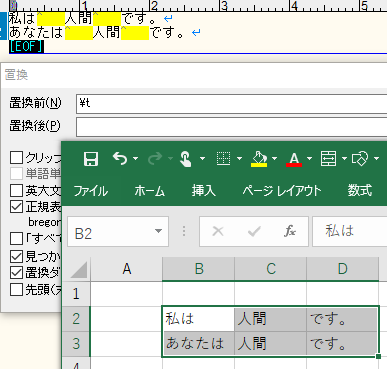Click the 置換前 search field with ¥t
The image size is (387, 369).
pos(232,104)
